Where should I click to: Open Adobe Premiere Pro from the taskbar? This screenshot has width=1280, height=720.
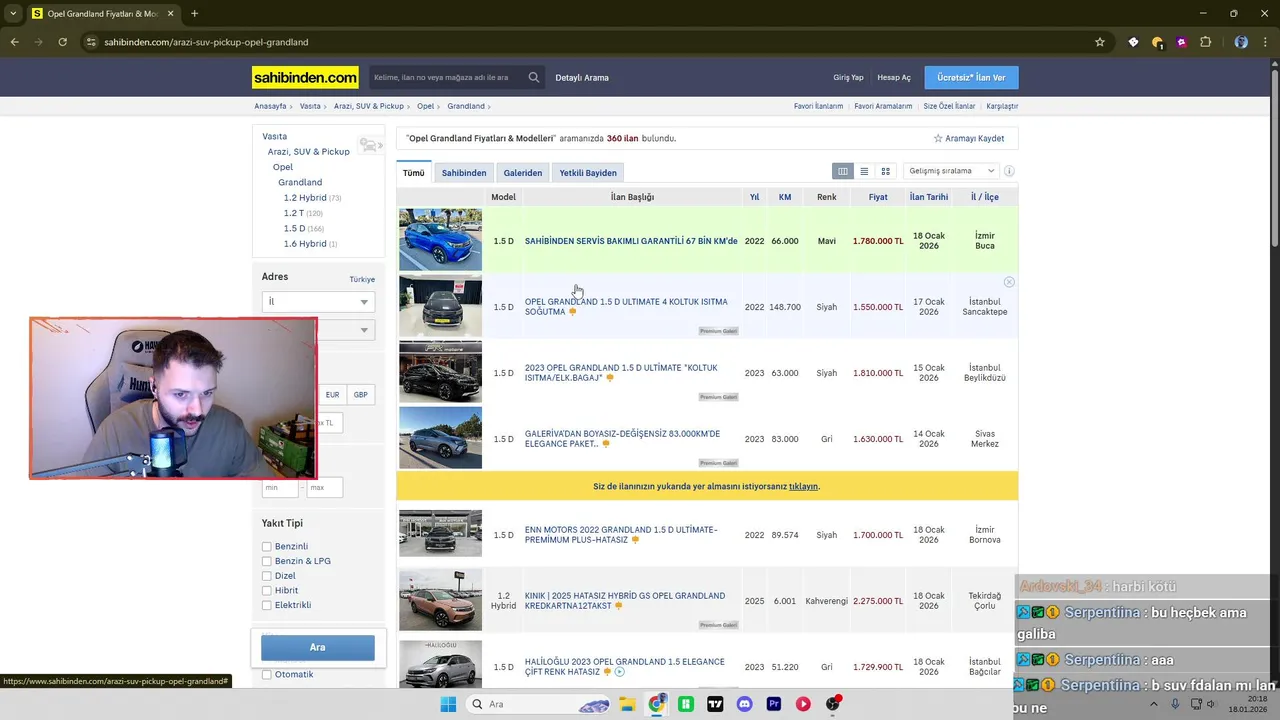click(774, 704)
